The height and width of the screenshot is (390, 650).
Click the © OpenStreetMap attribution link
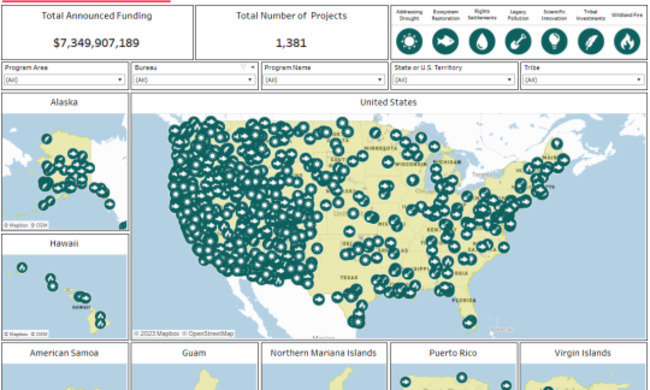coord(208,334)
